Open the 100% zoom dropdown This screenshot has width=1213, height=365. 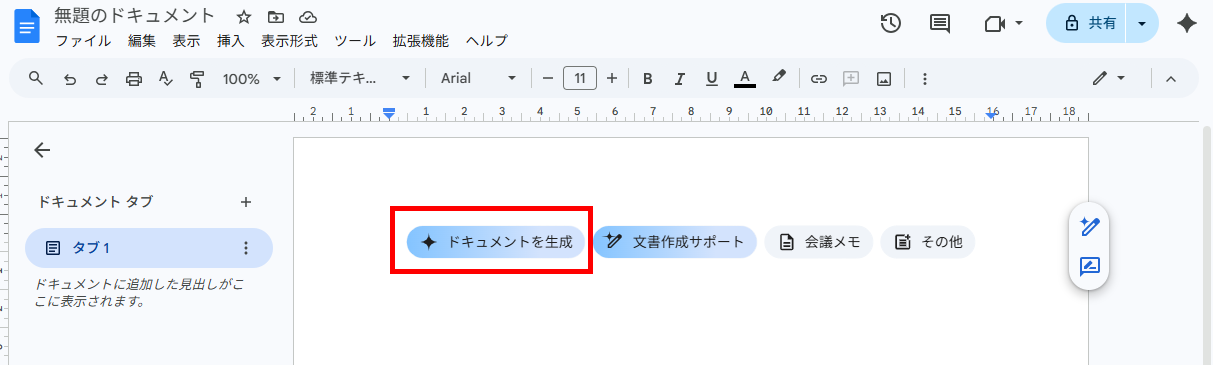[x=251, y=78]
